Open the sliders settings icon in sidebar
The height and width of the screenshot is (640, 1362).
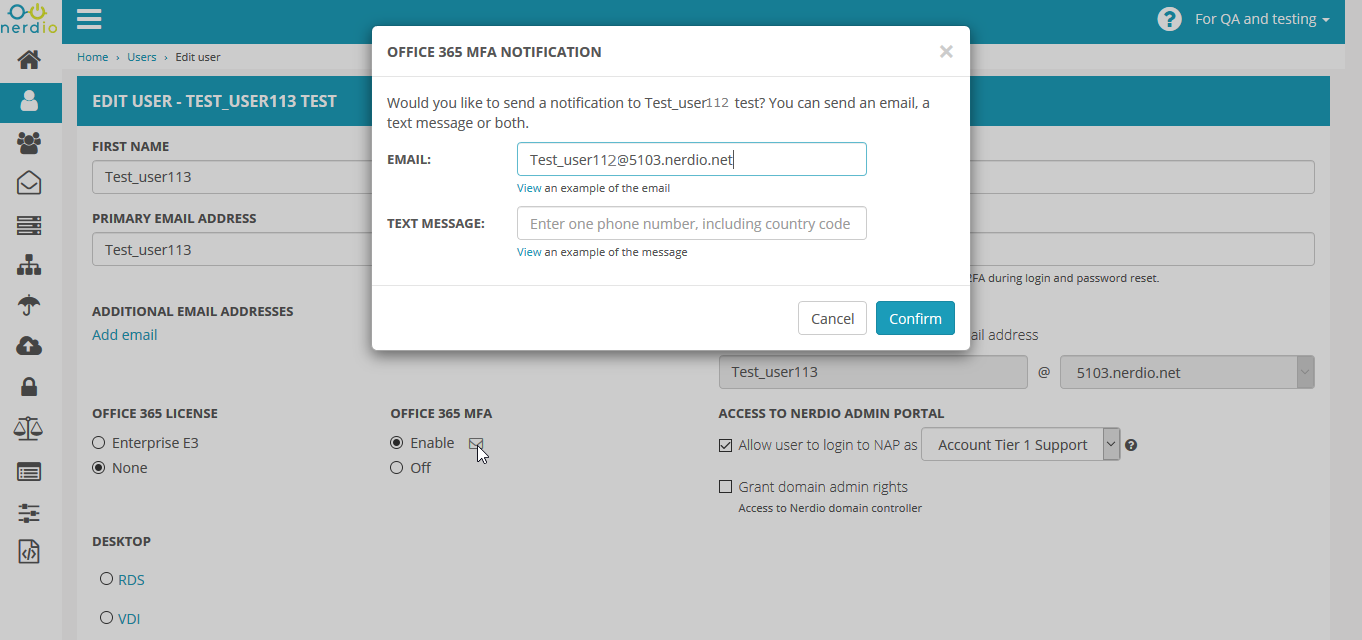point(29,513)
